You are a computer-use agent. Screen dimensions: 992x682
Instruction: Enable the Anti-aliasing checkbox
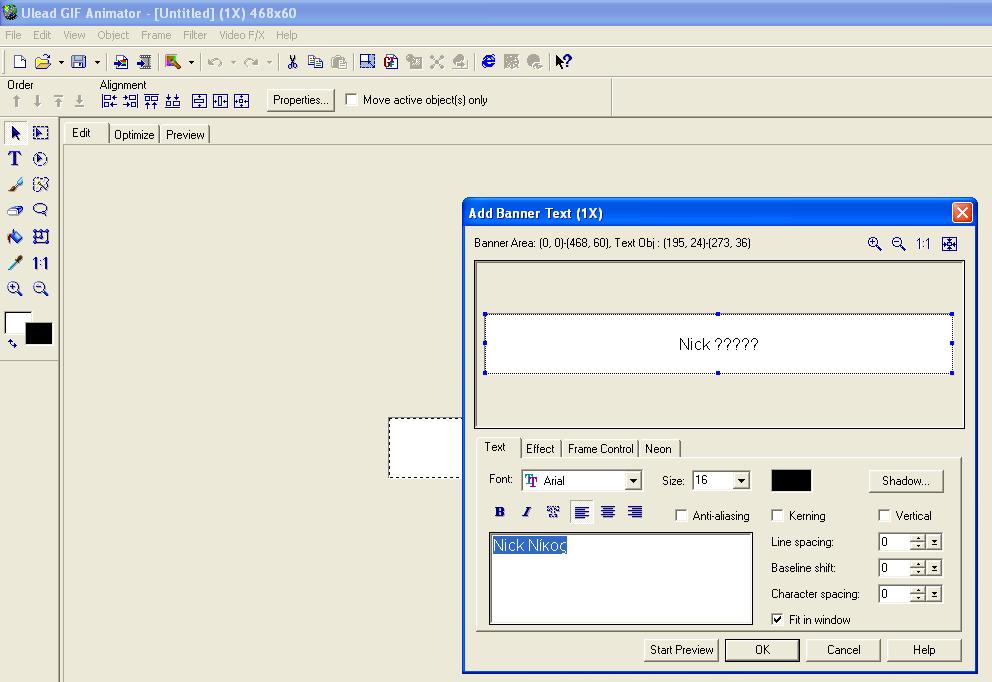(x=681, y=515)
